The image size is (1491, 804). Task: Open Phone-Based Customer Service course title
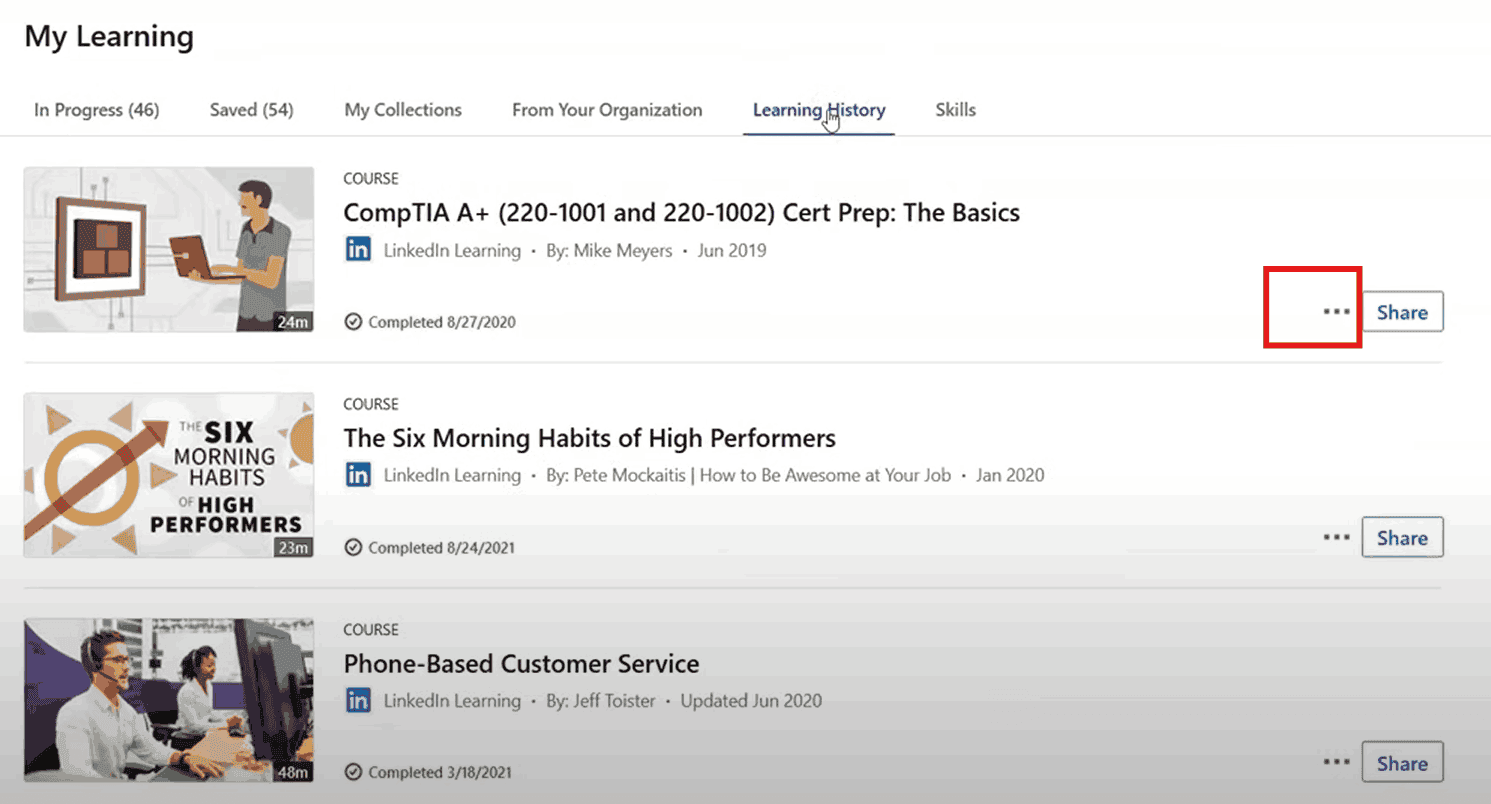(521, 664)
